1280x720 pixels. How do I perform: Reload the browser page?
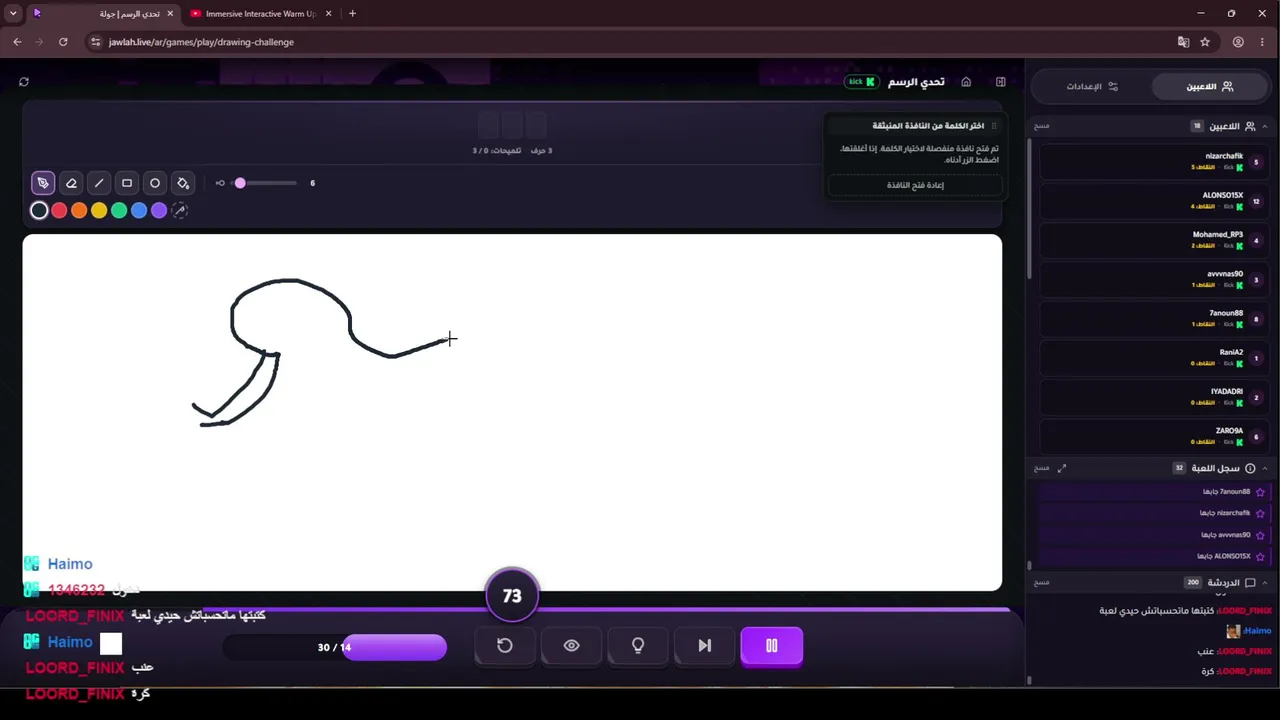pos(63,42)
